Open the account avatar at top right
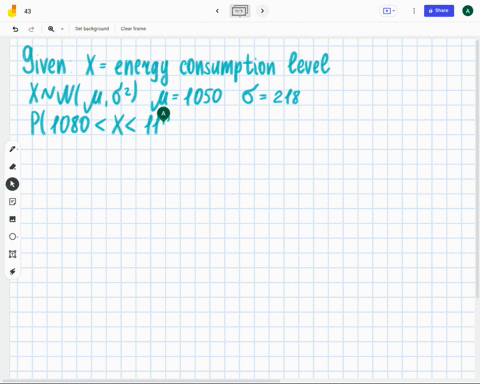The width and height of the screenshot is (480, 384). [x=468, y=11]
